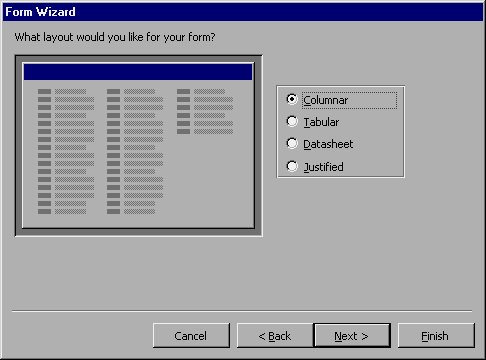
Task: Click the Form Wizard title bar
Action: pos(243,12)
